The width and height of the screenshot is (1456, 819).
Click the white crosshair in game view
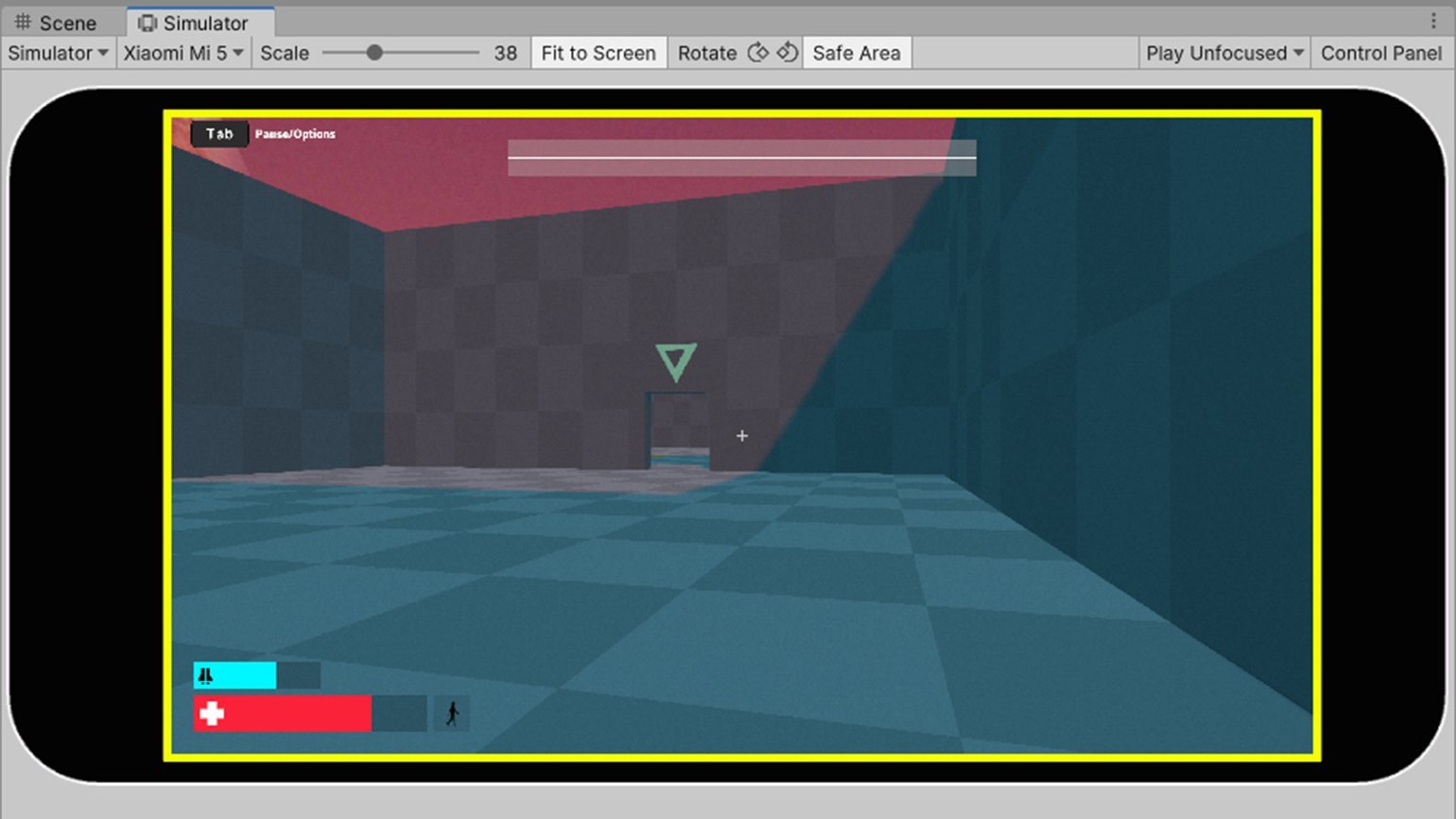(x=742, y=436)
